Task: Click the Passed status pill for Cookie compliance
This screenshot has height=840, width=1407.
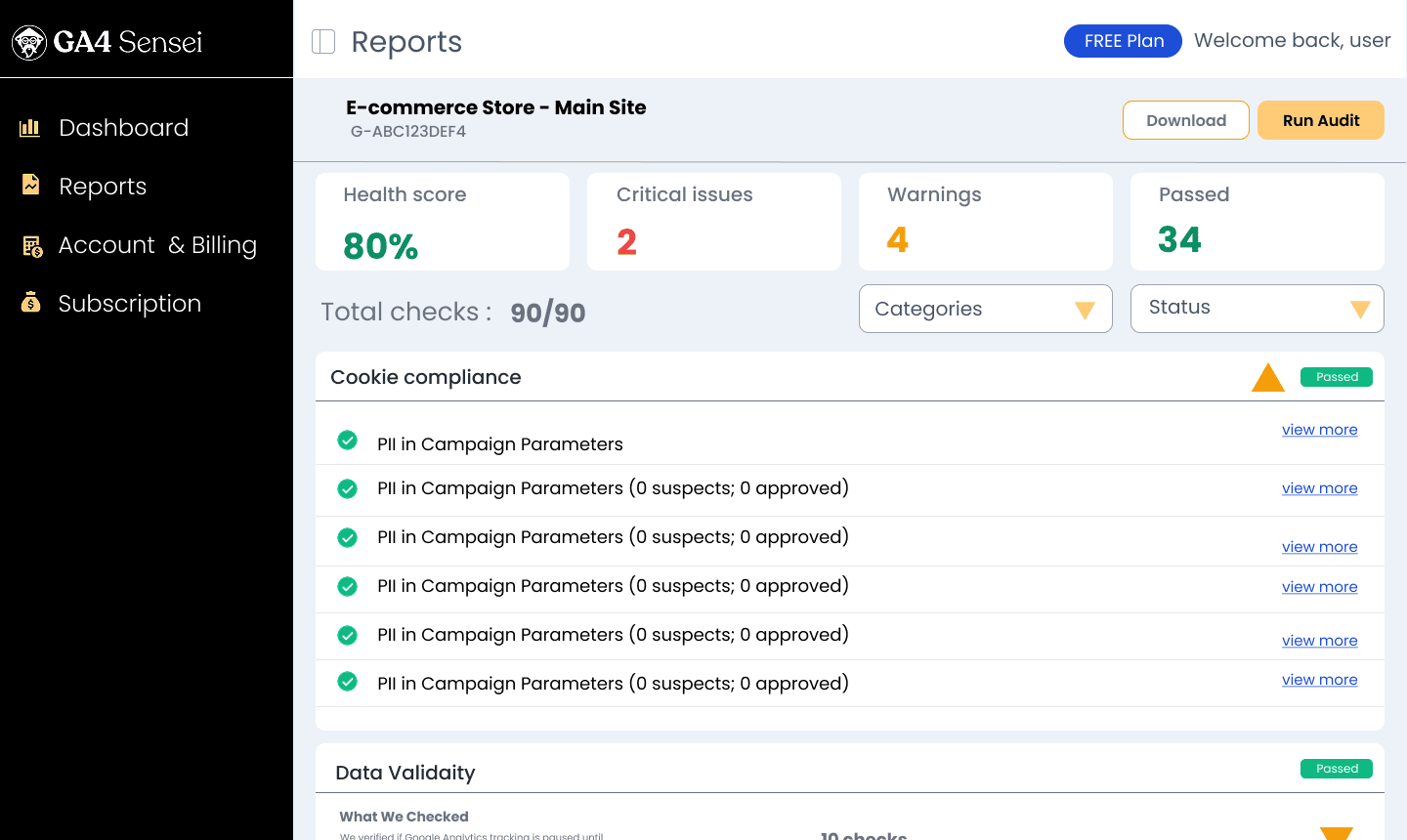Action: pyautogui.click(x=1336, y=376)
